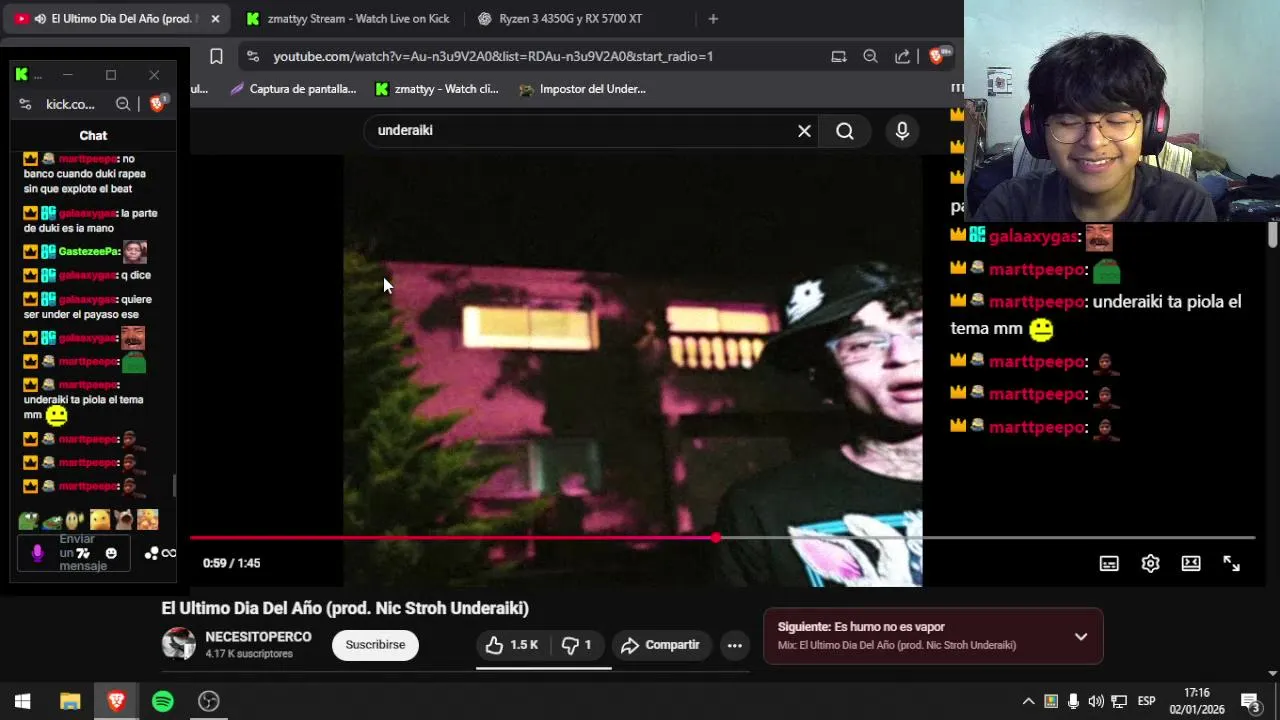Image resolution: width=1280 pixels, height=720 pixels.
Task: Switch the video to theater mode
Action: click(1191, 563)
